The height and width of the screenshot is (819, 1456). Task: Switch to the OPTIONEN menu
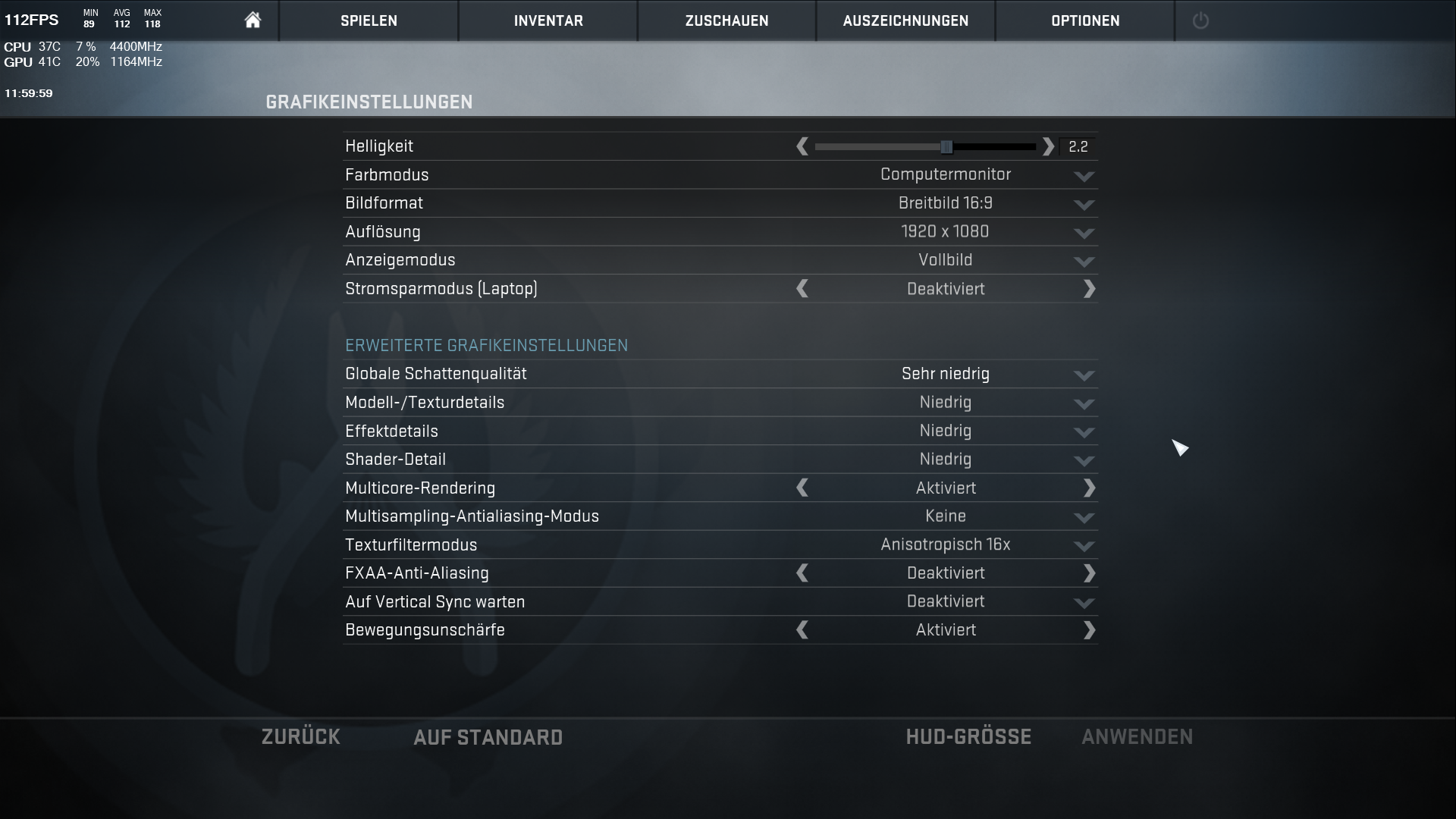tap(1085, 20)
